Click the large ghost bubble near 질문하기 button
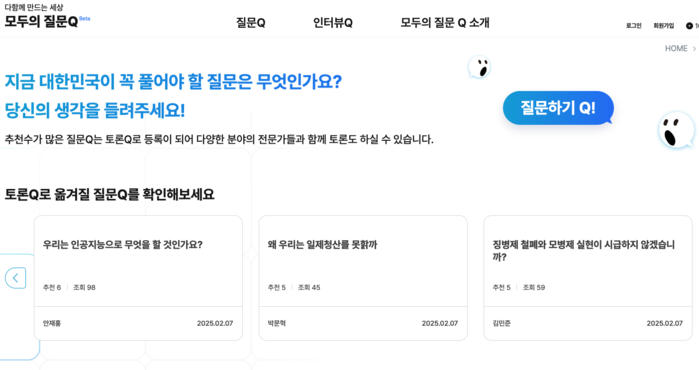Viewport: 699px width, 370px height. (x=676, y=130)
